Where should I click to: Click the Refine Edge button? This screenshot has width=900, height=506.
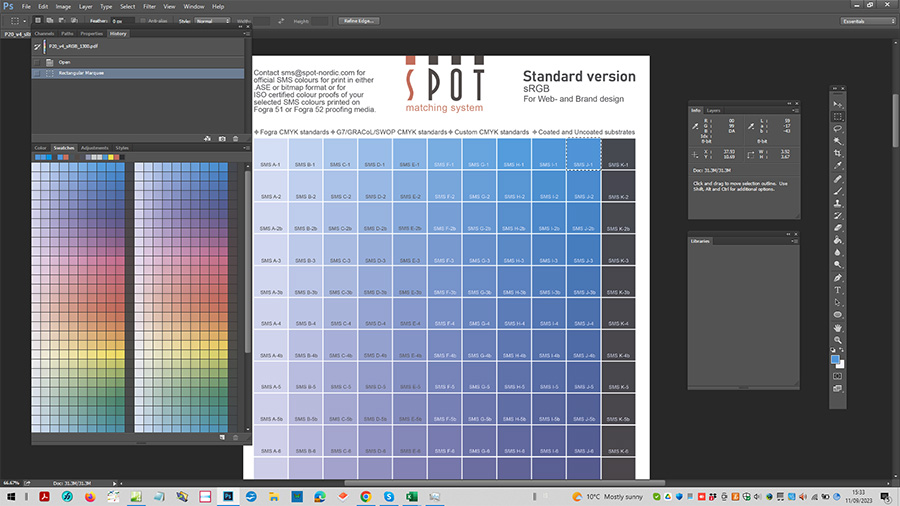(x=361, y=20)
